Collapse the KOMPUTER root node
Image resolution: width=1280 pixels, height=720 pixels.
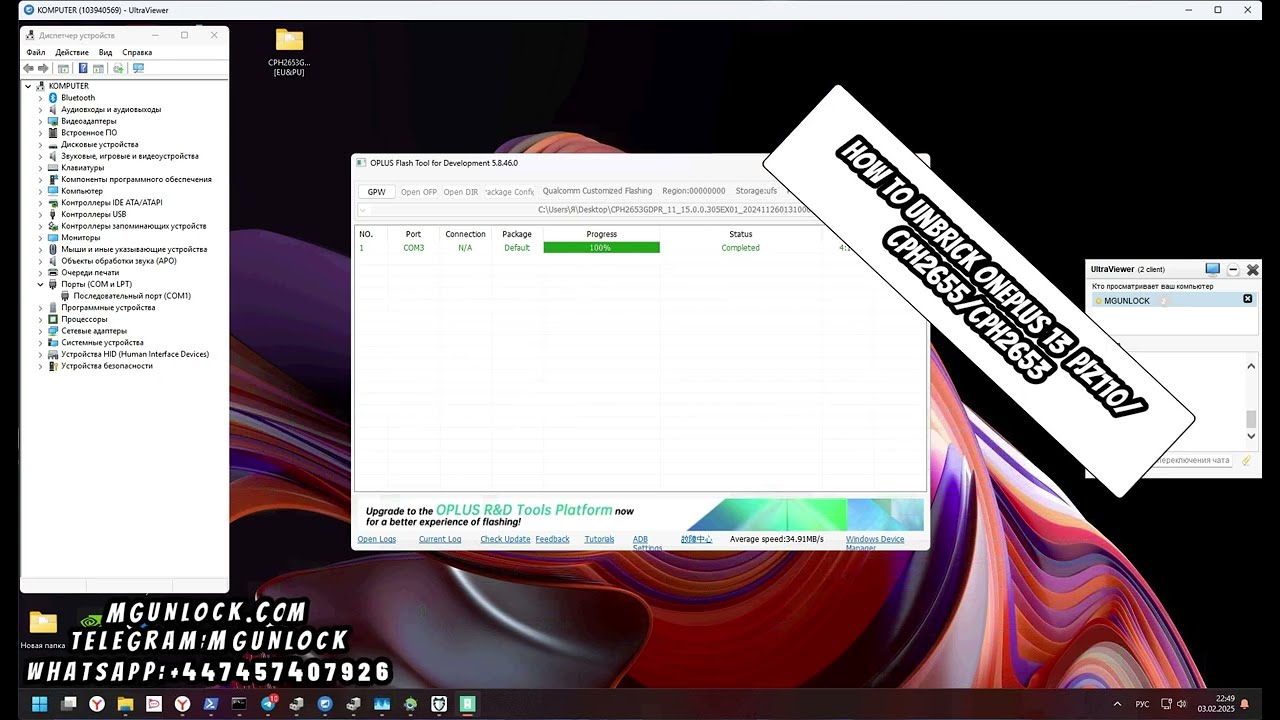point(28,86)
